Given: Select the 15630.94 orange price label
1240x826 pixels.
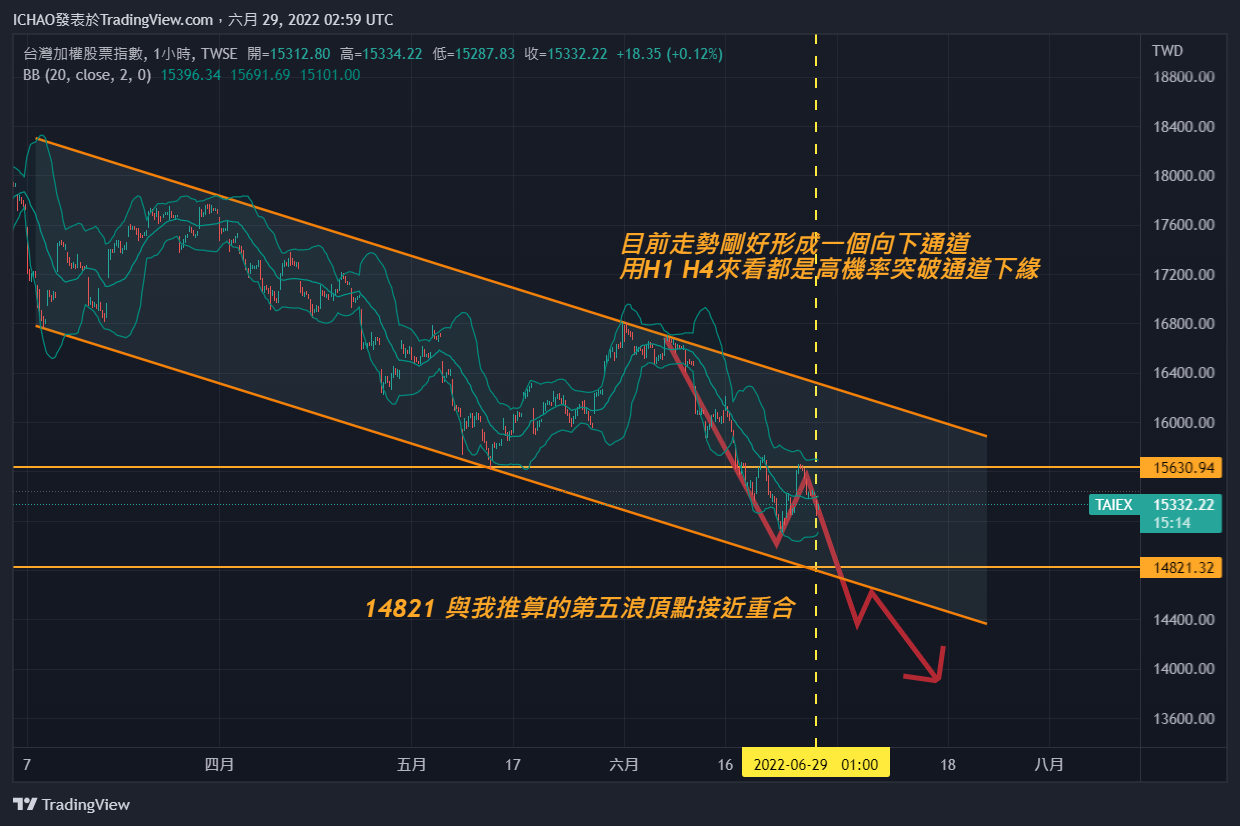Looking at the screenshot, I should [1183, 467].
